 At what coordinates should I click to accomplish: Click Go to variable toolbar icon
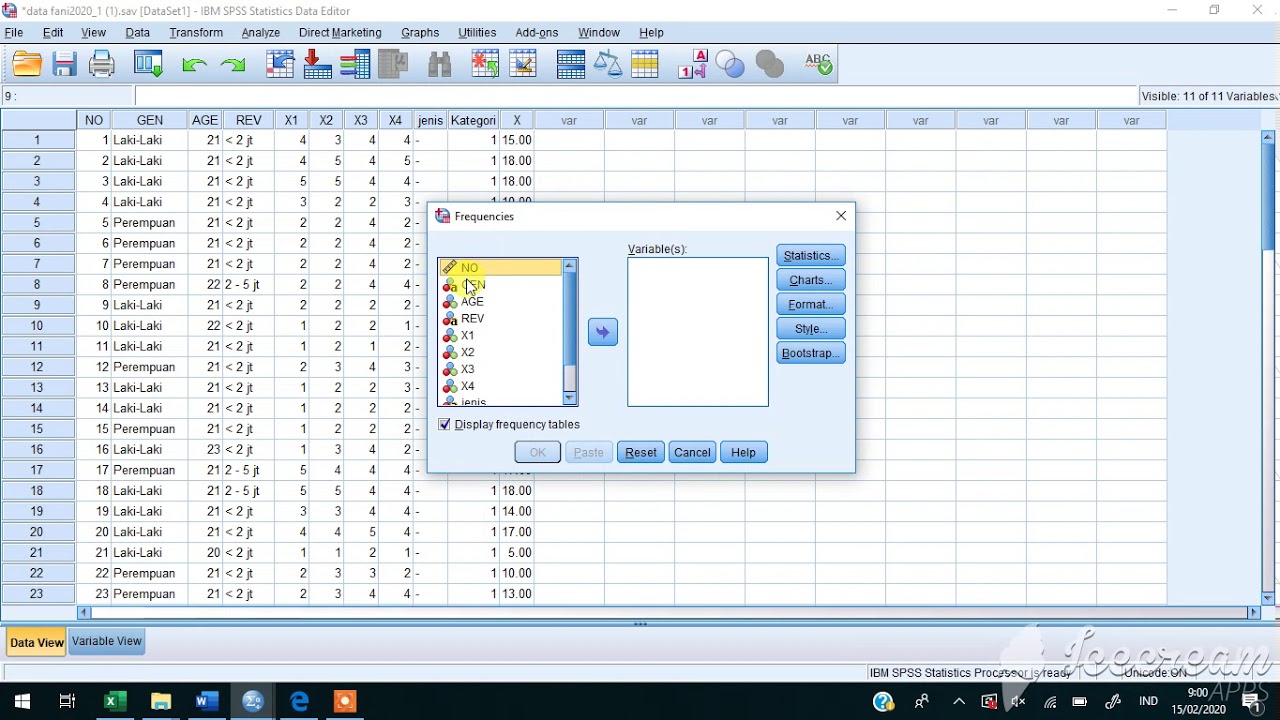click(x=317, y=65)
